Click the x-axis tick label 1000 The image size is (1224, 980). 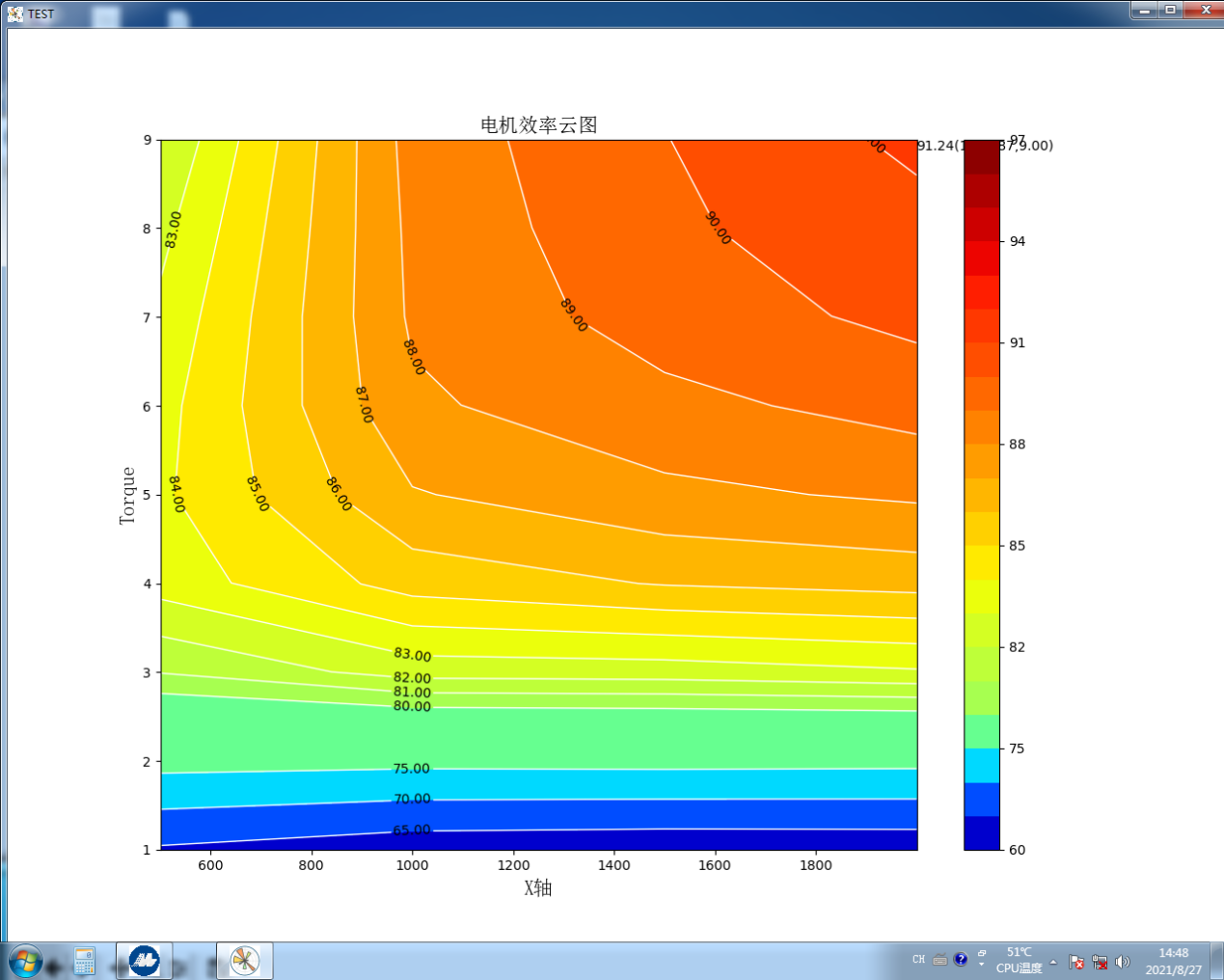pyautogui.click(x=412, y=865)
